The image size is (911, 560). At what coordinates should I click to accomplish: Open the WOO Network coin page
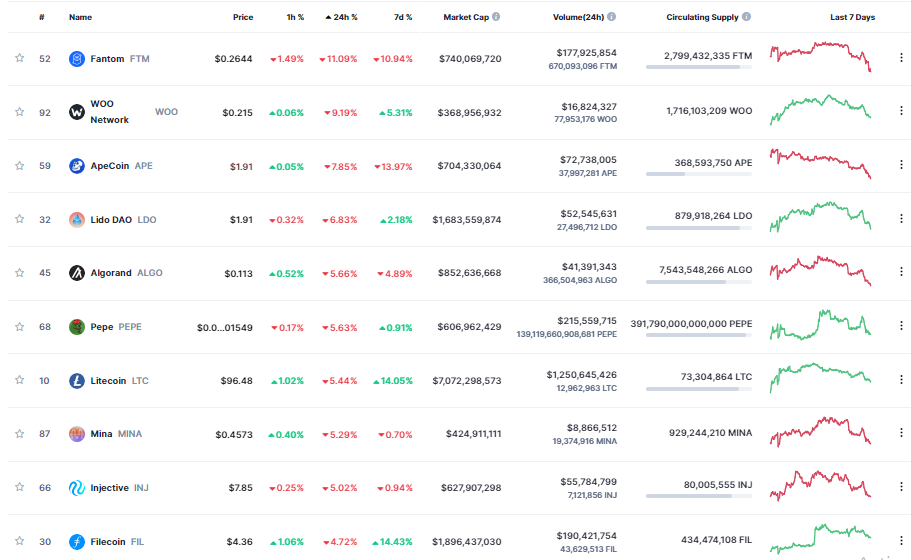tap(134, 112)
